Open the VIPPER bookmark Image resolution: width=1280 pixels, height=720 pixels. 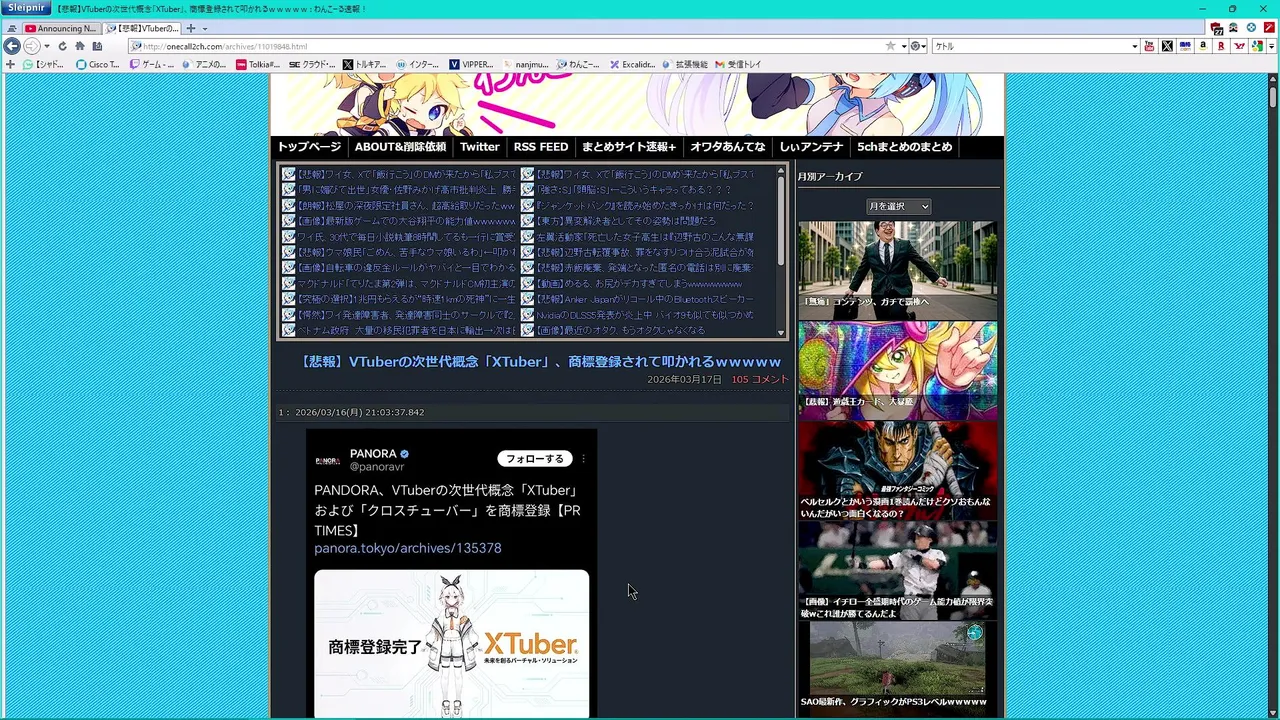tap(471, 64)
